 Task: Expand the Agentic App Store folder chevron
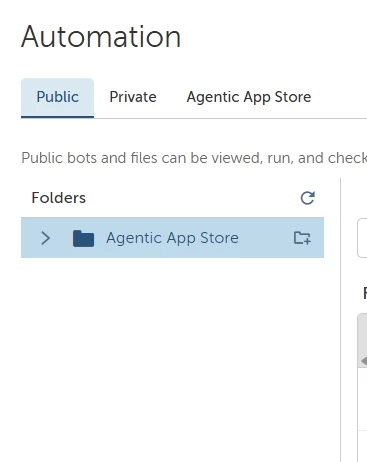pyautogui.click(x=45, y=238)
